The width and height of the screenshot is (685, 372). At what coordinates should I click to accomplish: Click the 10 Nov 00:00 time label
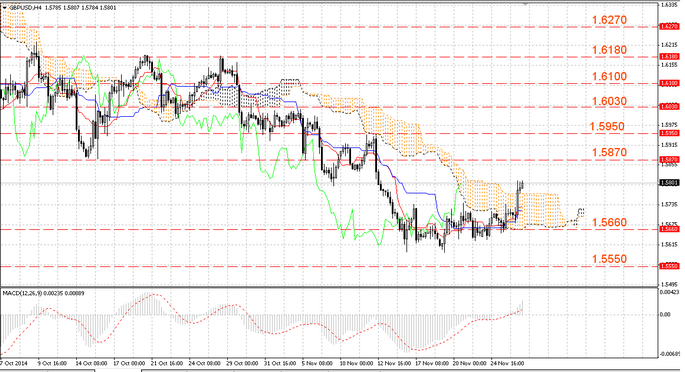(x=356, y=363)
